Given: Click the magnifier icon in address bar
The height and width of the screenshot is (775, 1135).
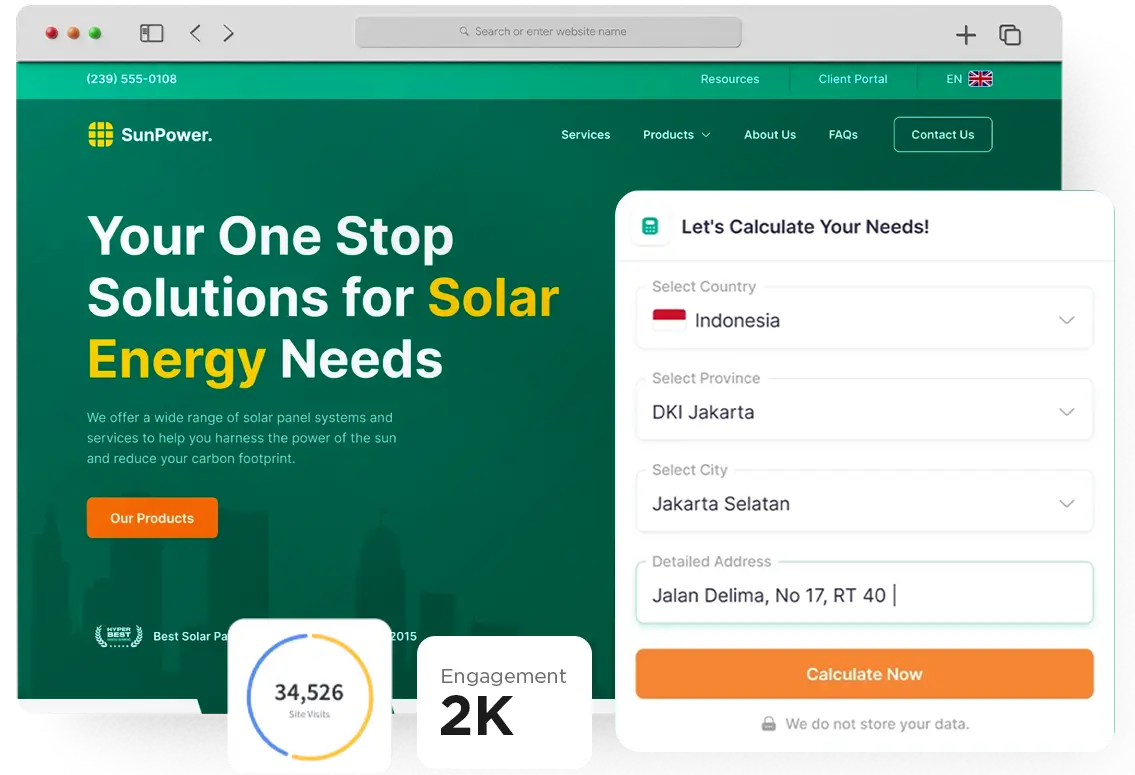Looking at the screenshot, I should (x=464, y=32).
